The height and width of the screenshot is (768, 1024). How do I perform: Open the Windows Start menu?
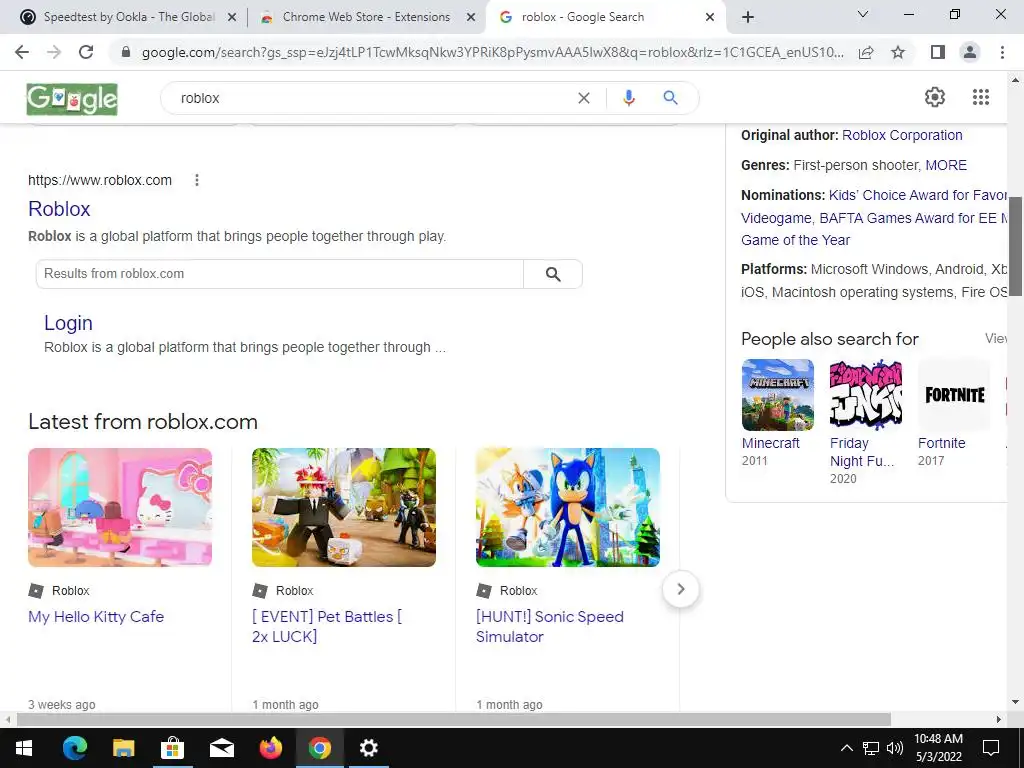[x=24, y=748]
